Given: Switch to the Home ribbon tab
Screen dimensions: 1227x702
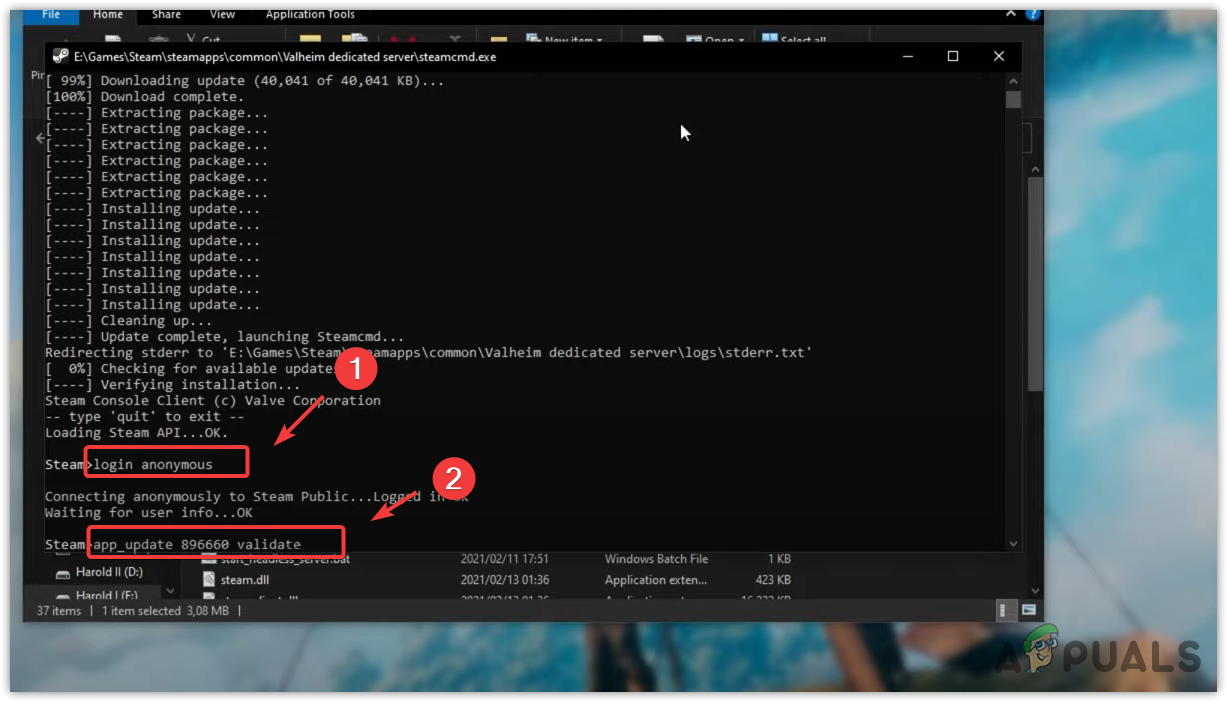Looking at the screenshot, I should tap(107, 14).
